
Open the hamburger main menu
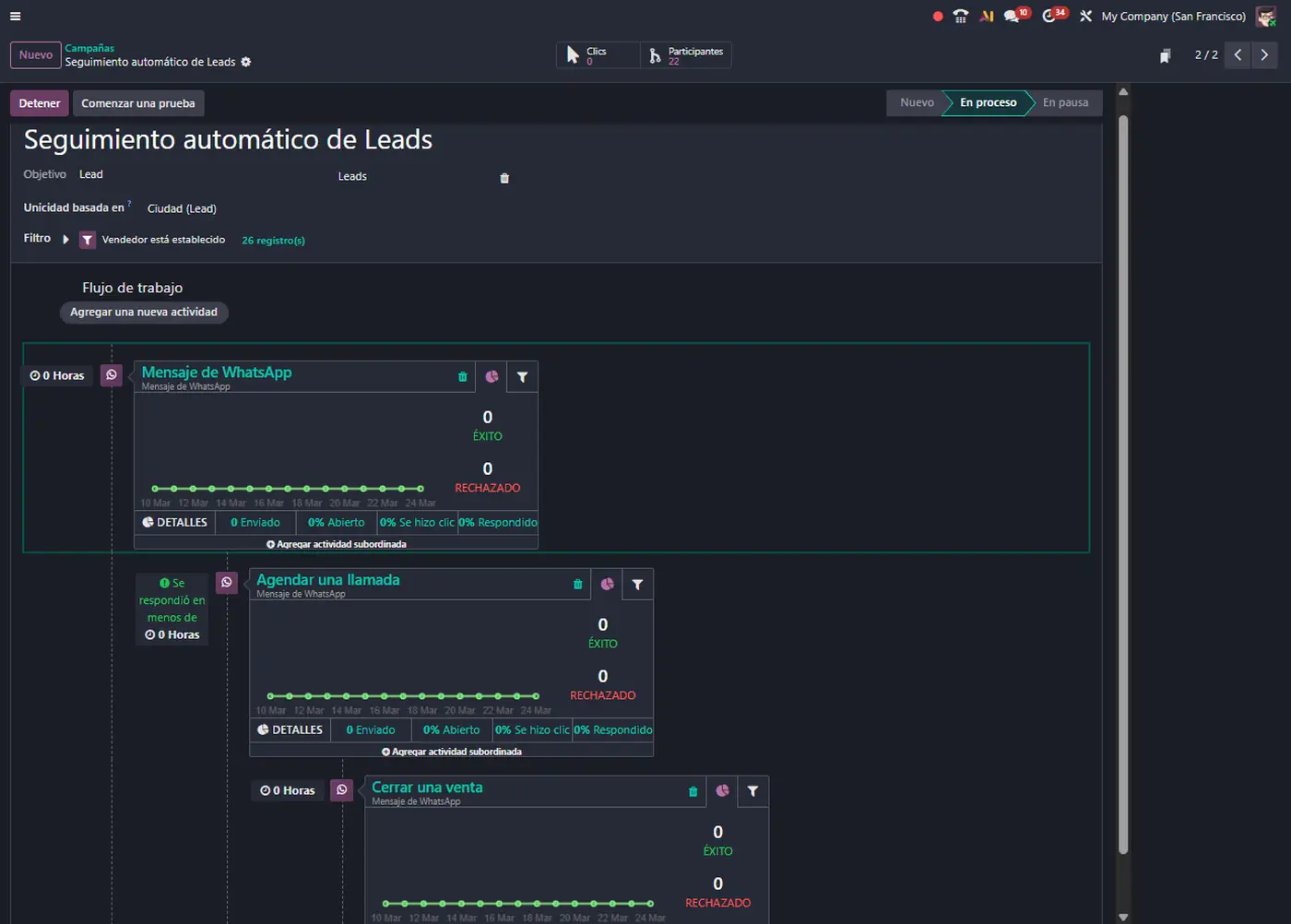(15, 17)
